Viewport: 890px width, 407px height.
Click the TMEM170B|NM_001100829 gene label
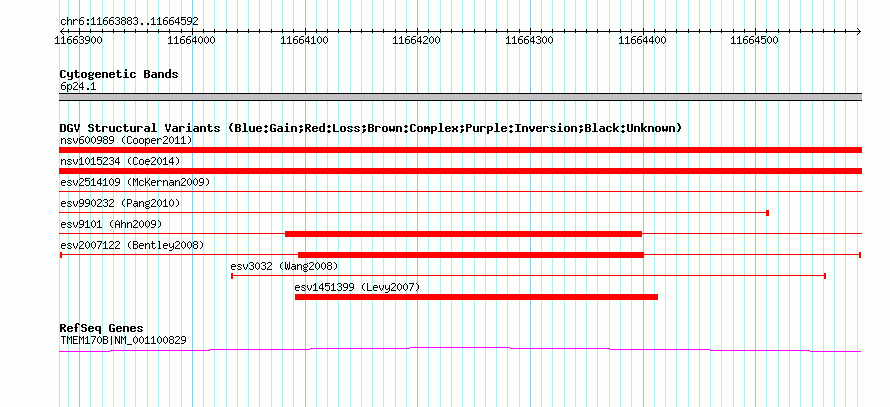coord(123,341)
